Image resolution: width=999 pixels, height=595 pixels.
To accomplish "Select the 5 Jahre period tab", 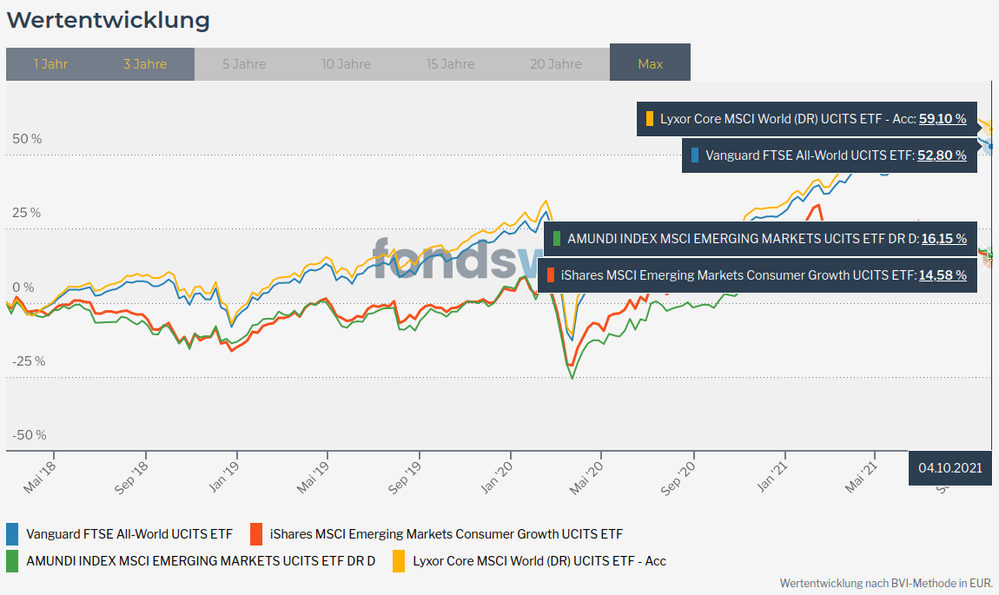I will [x=244, y=64].
